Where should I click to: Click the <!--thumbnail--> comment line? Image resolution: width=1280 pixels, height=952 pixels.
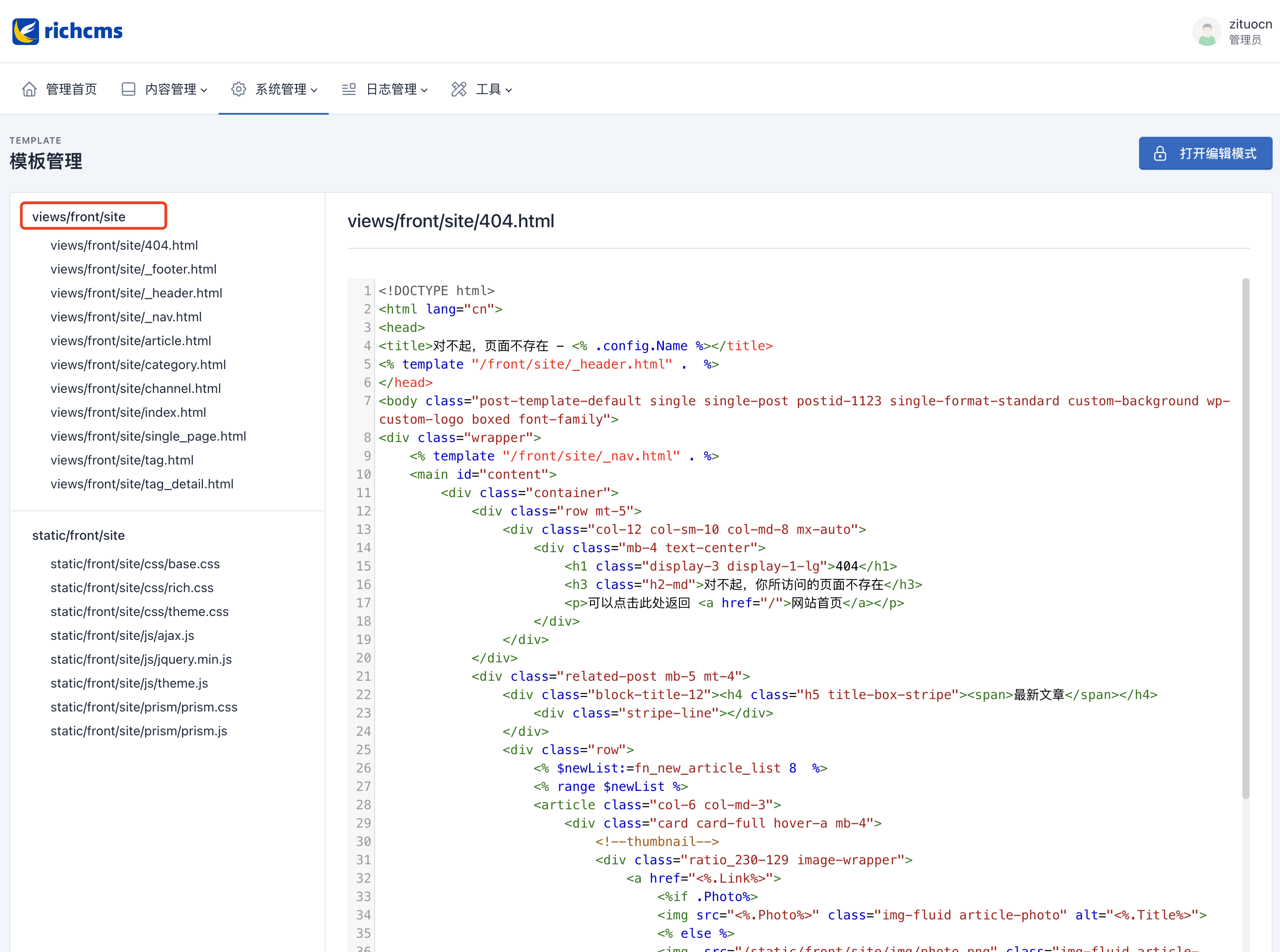click(657, 842)
